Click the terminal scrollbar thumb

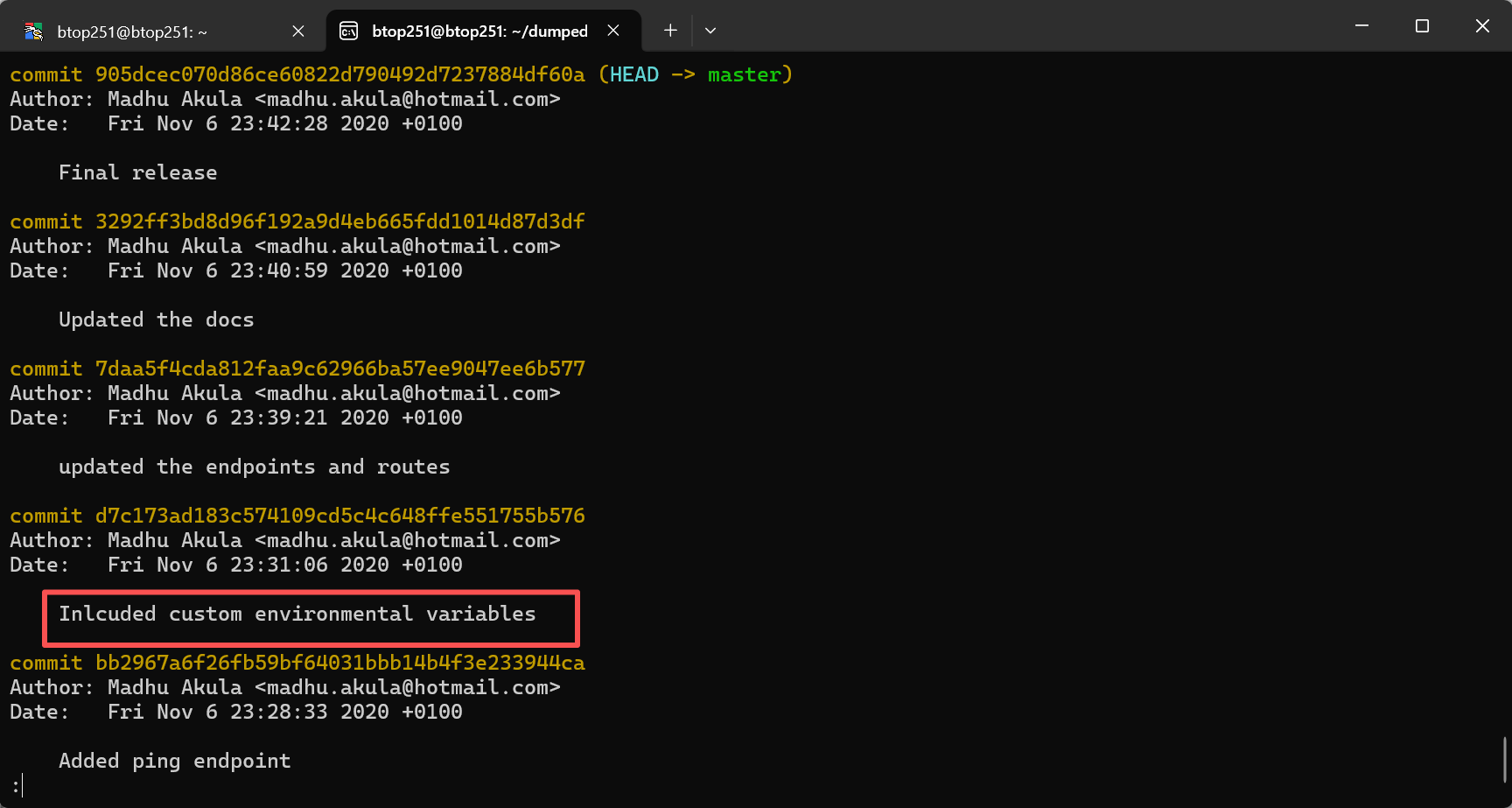[1505, 759]
